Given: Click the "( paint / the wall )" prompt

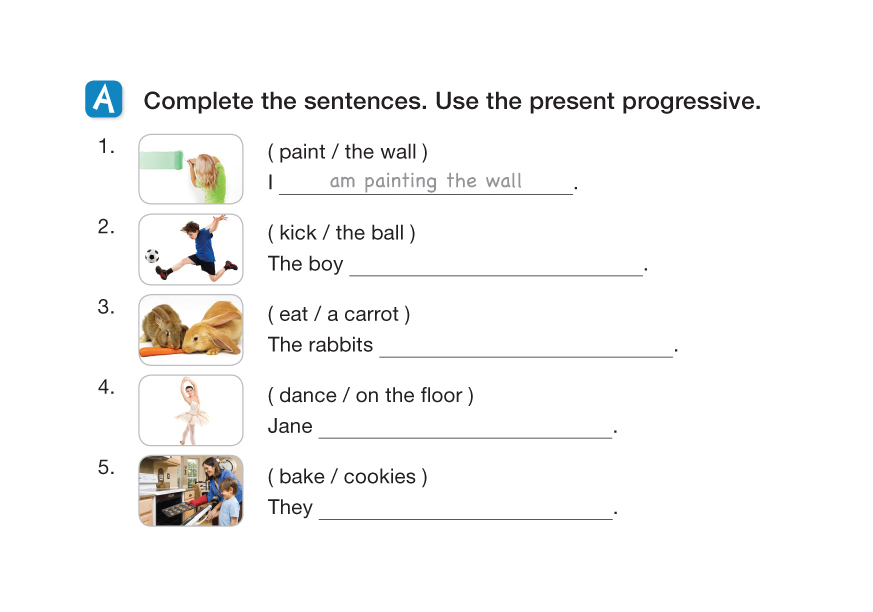Looking at the screenshot, I should [347, 152].
